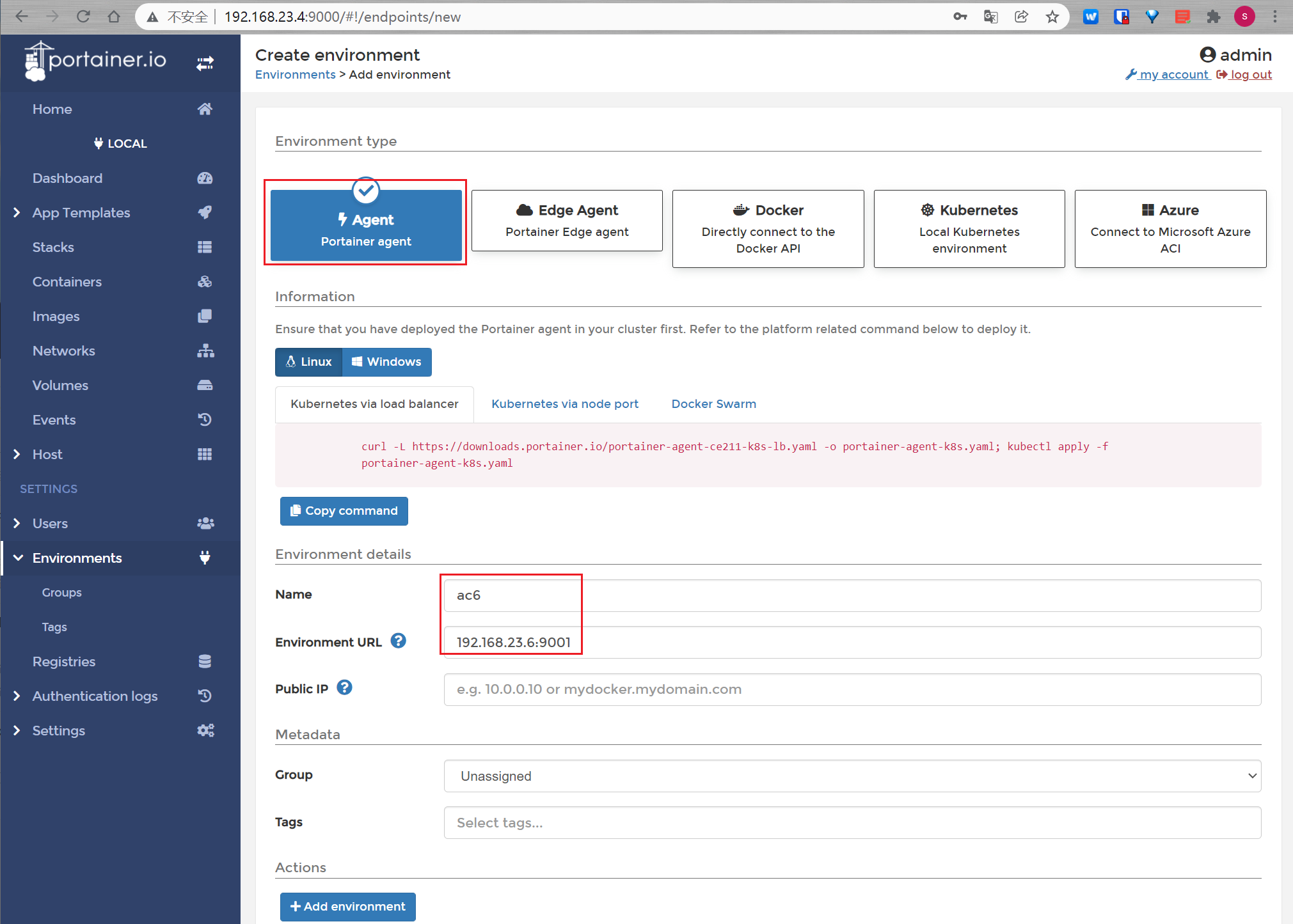Click the Public IP input field
The image size is (1293, 924).
coord(852,690)
